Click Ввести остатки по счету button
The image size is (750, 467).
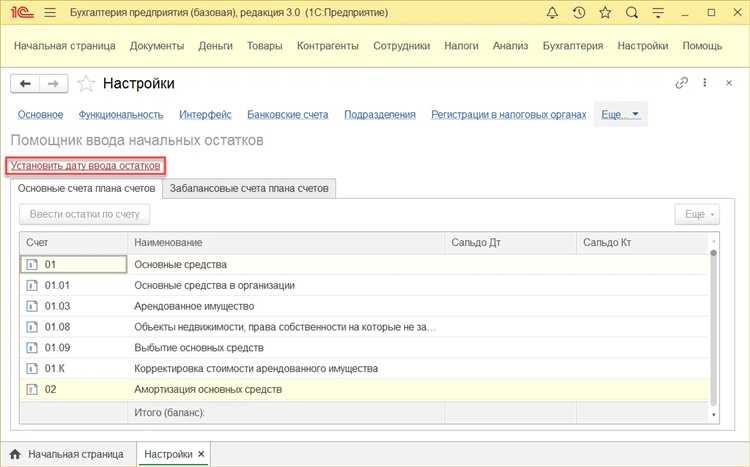[85, 214]
